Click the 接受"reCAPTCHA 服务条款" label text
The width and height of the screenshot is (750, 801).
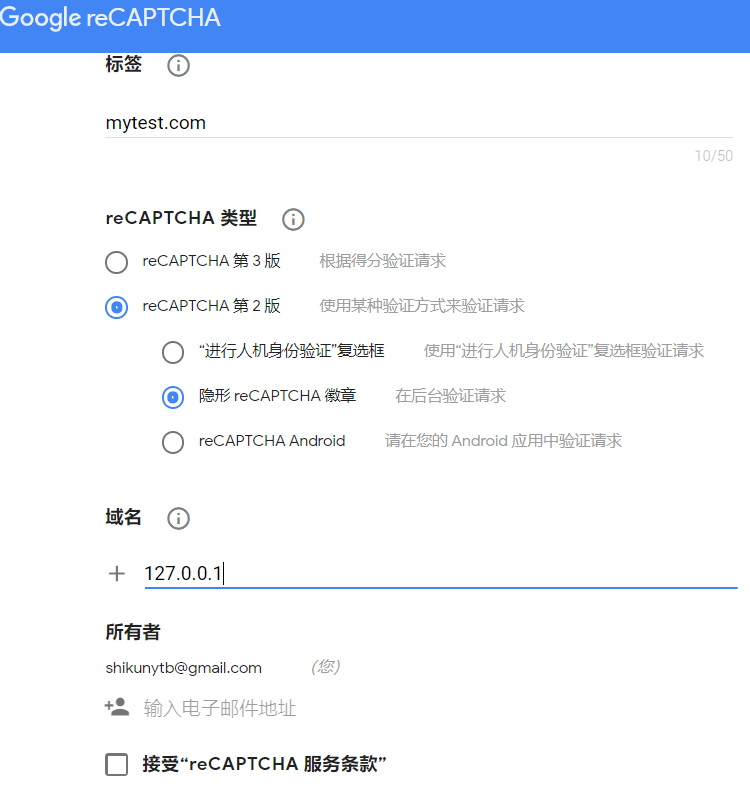click(x=264, y=764)
